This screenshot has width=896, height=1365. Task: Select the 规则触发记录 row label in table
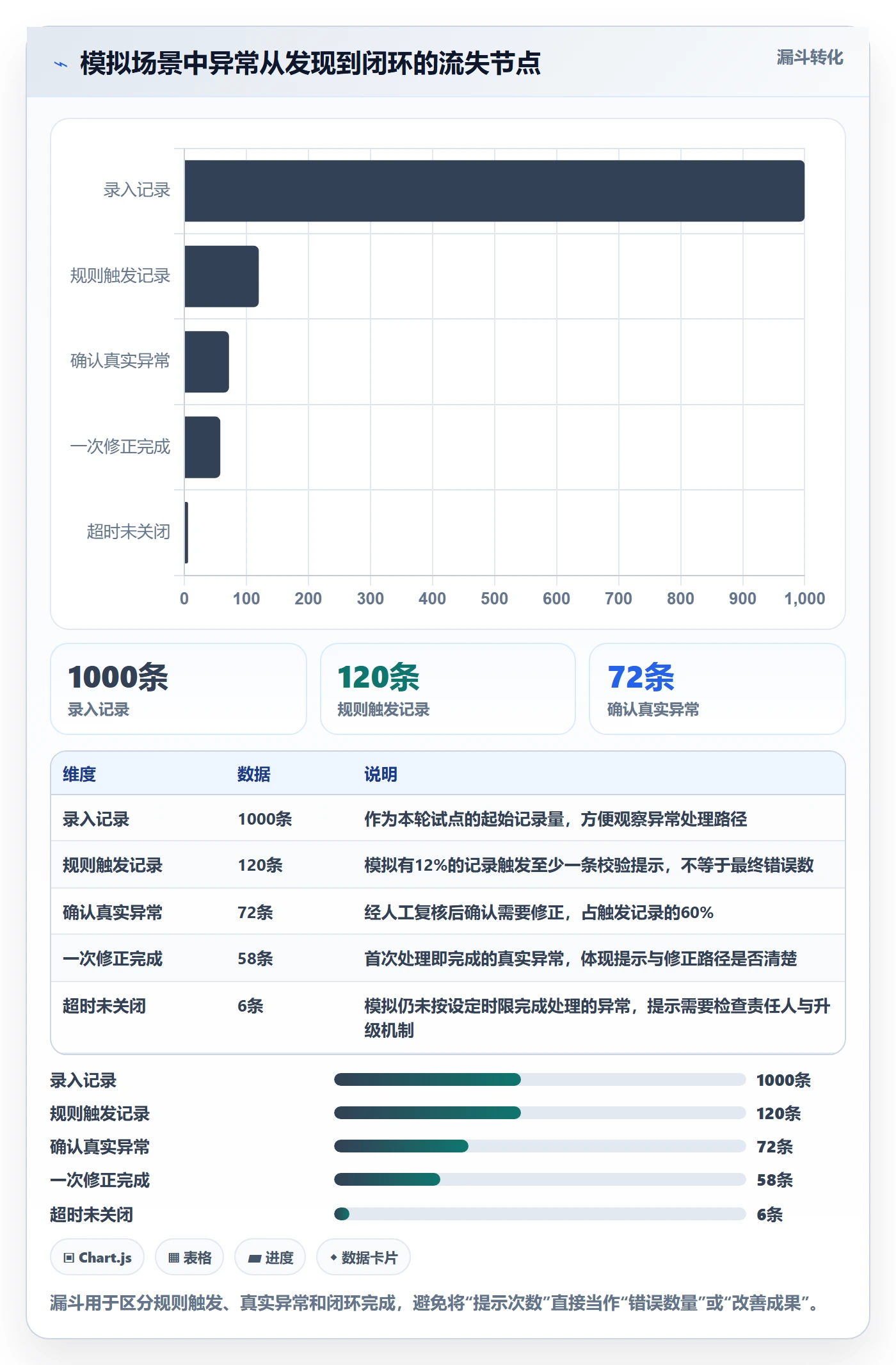pyautogui.click(x=113, y=865)
